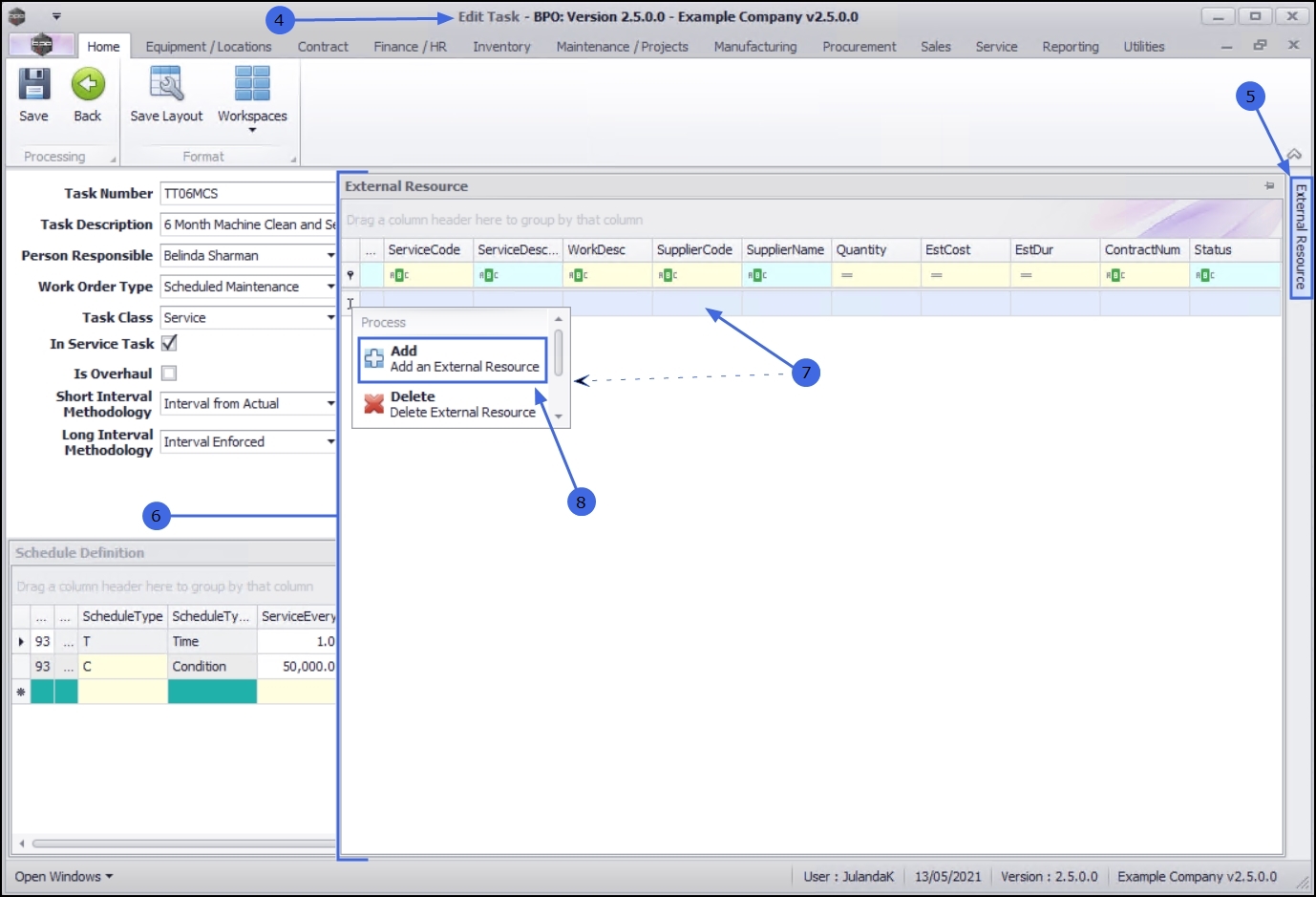Viewport: 1316px width, 897px height.
Task: Click the WorkDesc filter condition icon
Action: [x=579, y=275]
